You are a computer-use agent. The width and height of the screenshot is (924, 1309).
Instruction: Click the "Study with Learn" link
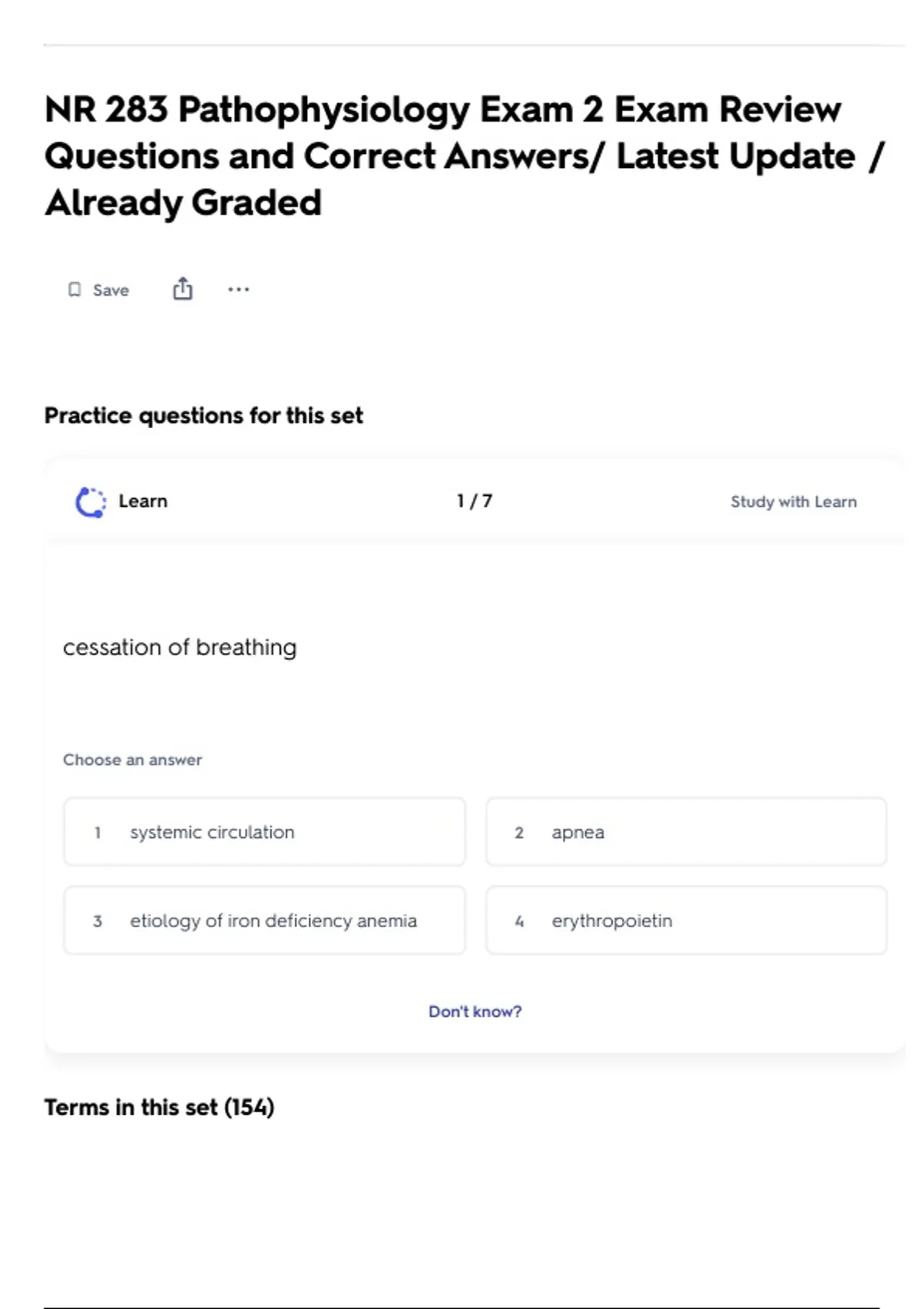(x=793, y=502)
